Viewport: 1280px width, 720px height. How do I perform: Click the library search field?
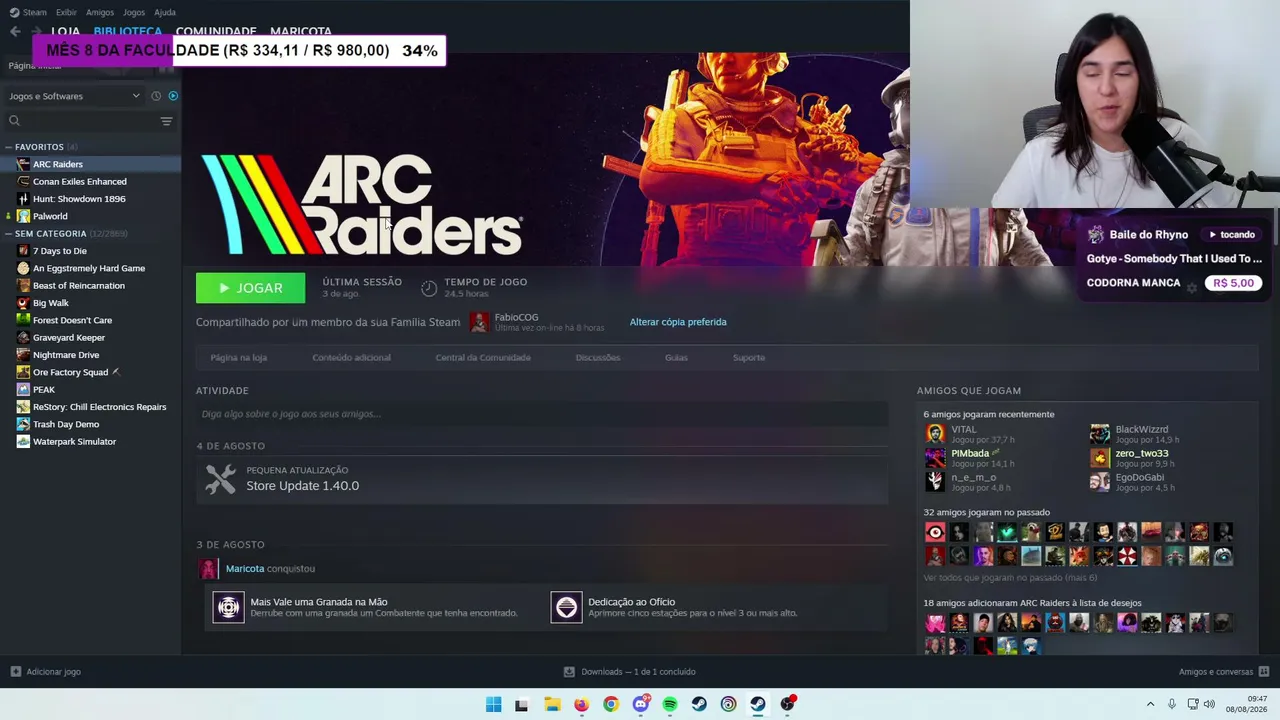[x=80, y=121]
